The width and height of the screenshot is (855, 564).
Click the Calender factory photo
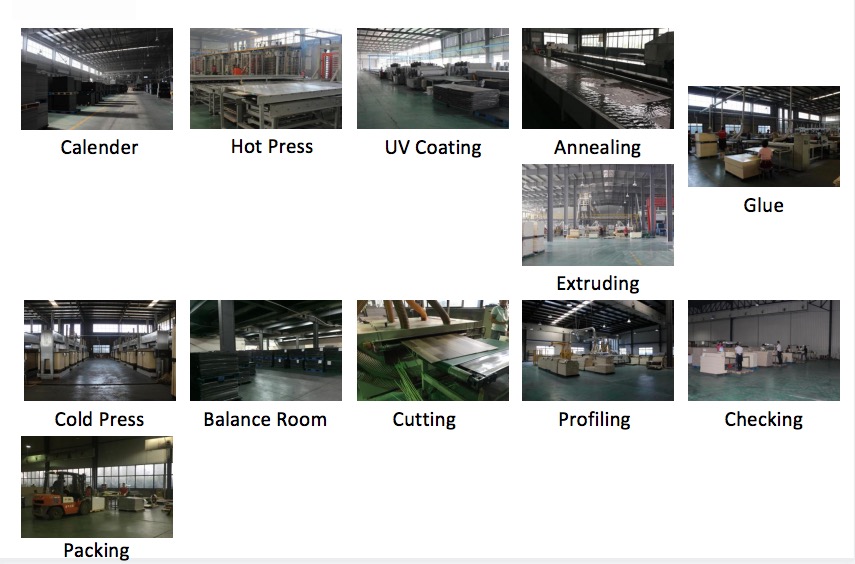tap(97, 79)
